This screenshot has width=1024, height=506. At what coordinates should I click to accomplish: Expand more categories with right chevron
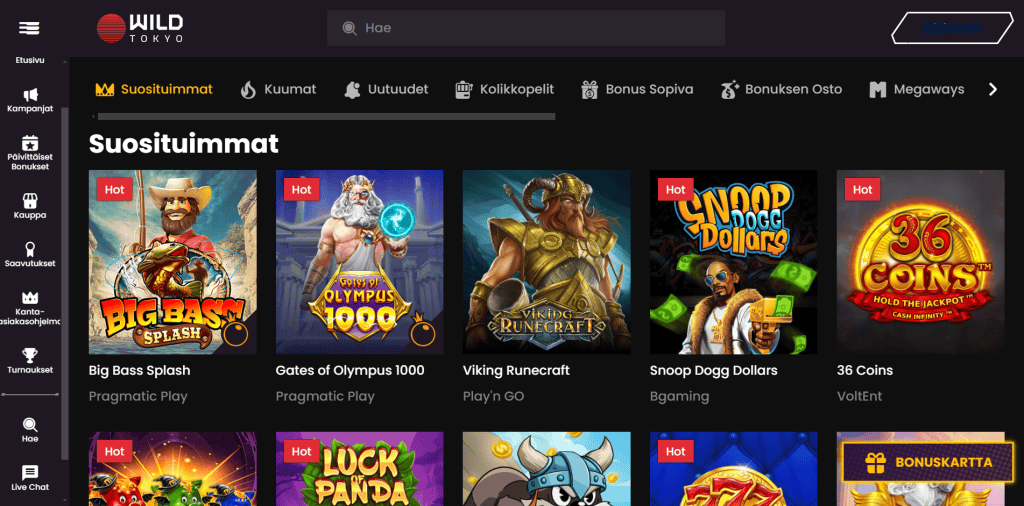[993, 89]
